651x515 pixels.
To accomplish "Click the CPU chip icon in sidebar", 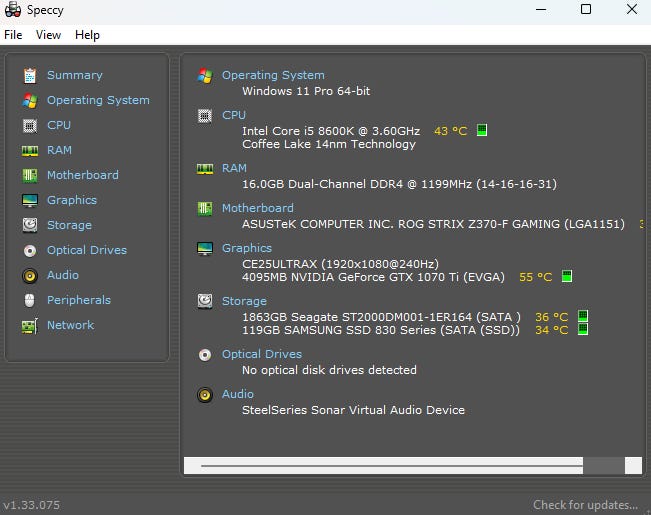I will [x=30, y=125].
